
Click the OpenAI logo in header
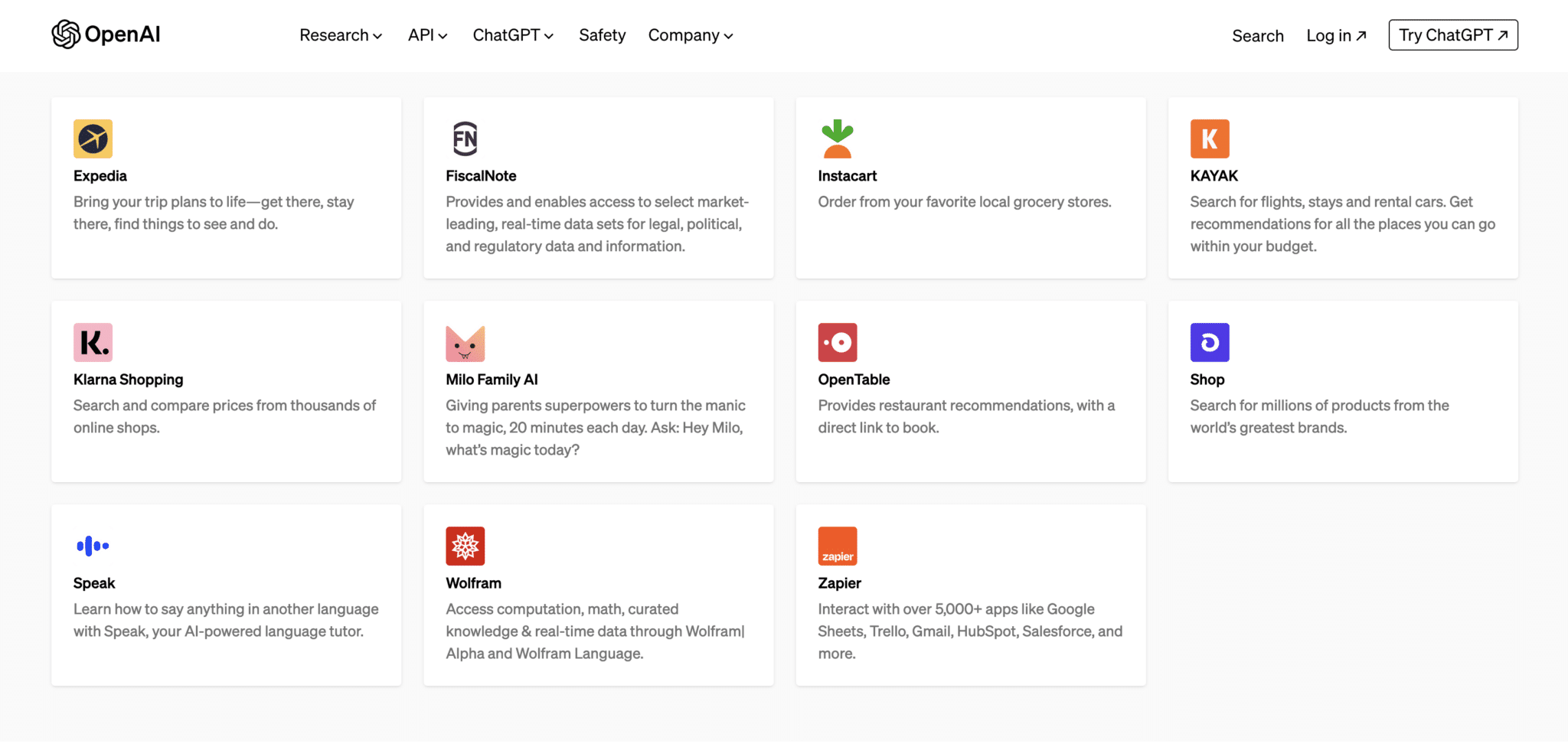[x=106, y=34]
